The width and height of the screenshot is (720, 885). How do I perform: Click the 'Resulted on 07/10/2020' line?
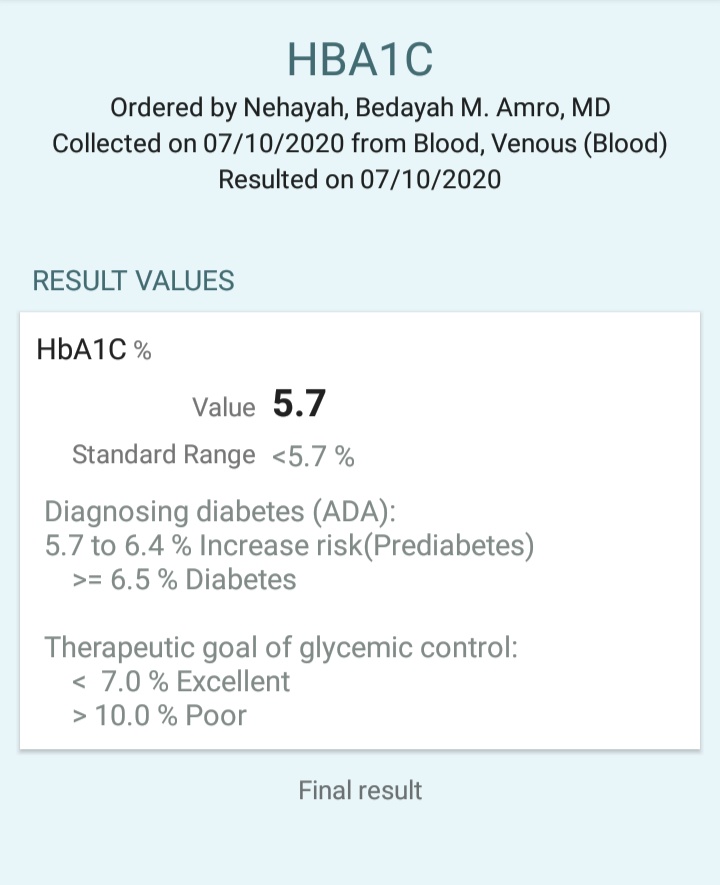[360, 180]
